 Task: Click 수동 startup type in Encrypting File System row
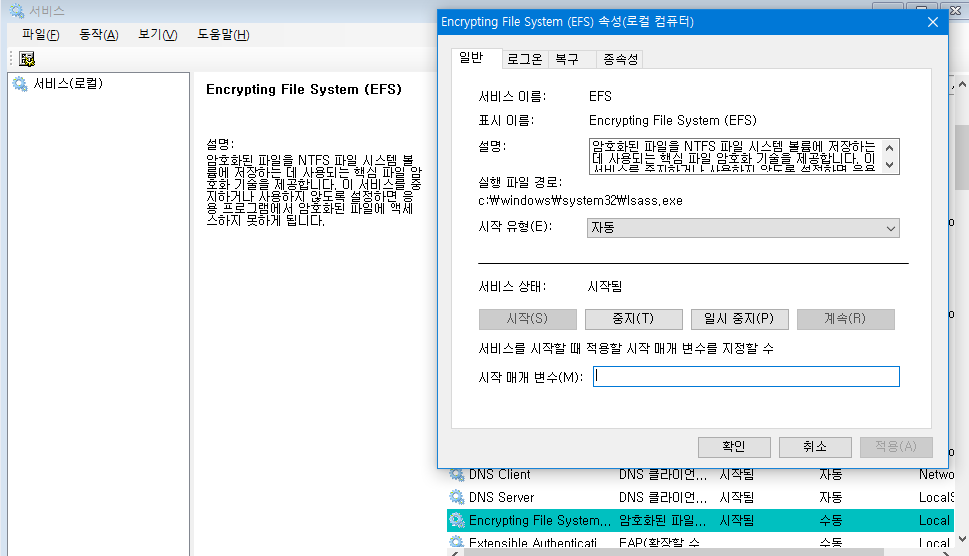(831, 520)
